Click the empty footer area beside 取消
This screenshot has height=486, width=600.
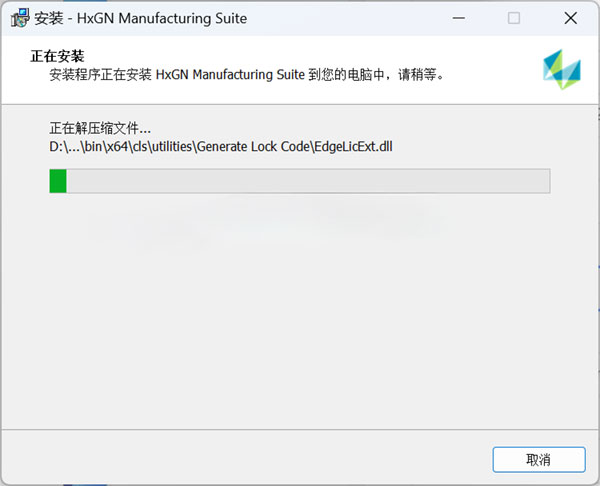pos(245,458)
